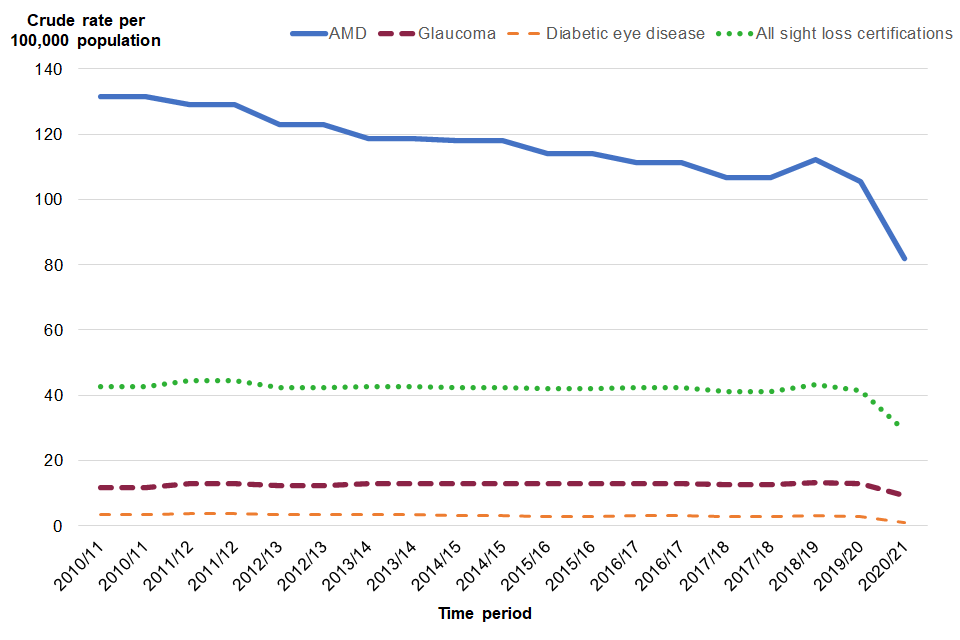The height and width of the screenshot is (640, 960).
Task: Click the blue AMD legend line swatch
Action: point(307,33)
